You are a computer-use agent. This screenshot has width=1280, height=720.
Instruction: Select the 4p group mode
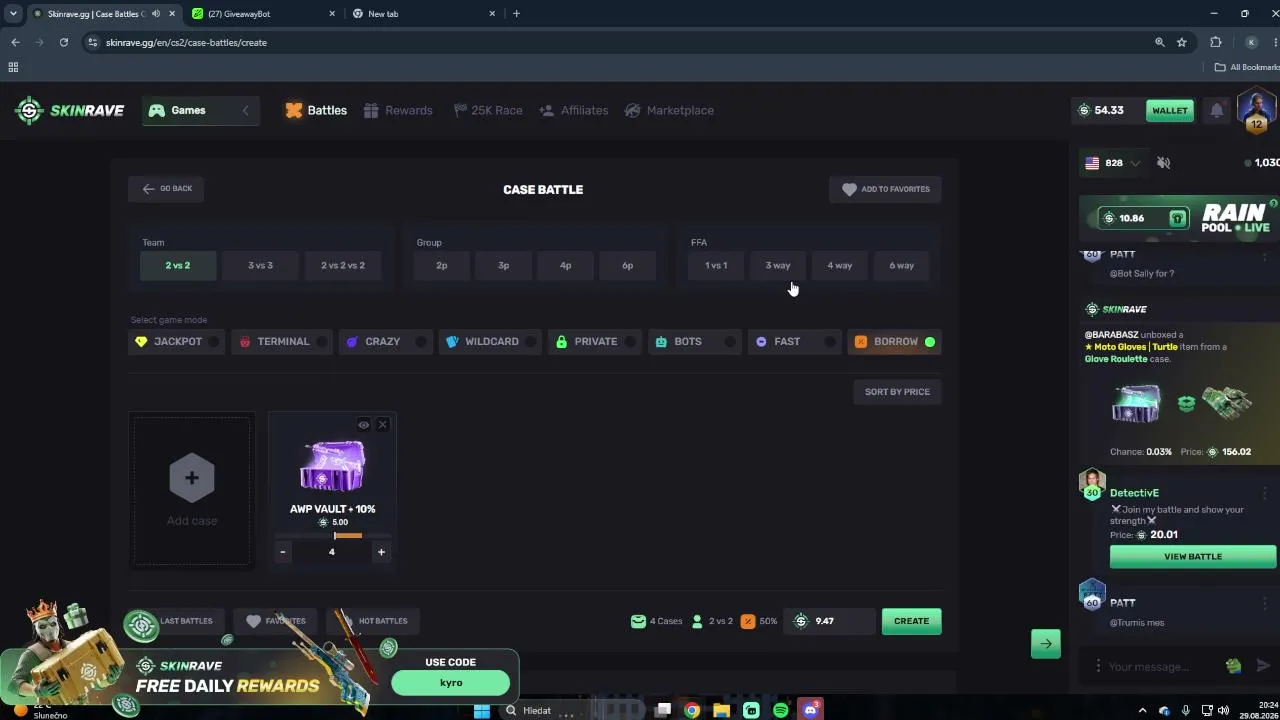tap(566, 265)
